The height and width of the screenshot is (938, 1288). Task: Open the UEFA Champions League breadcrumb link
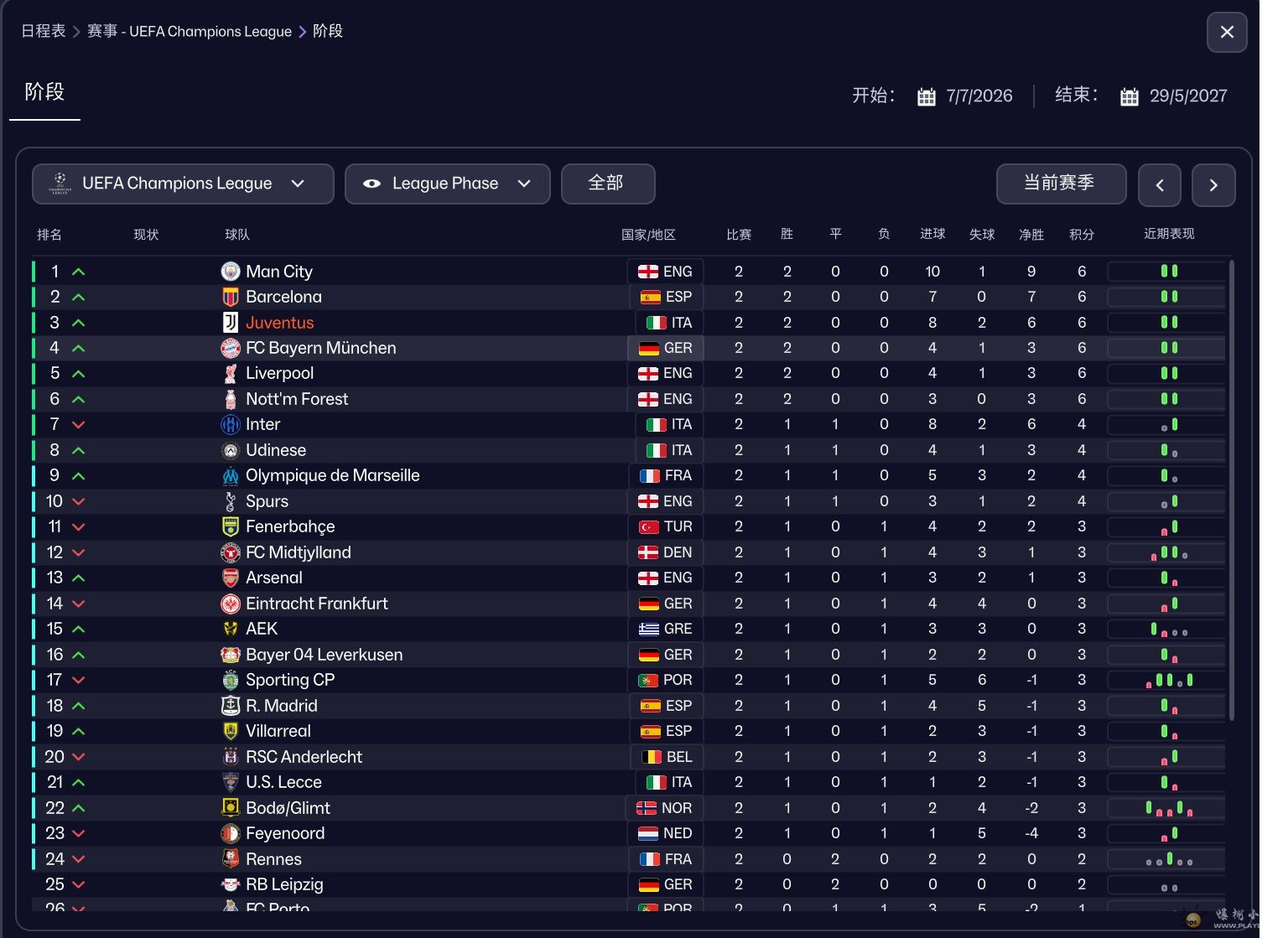click(190, 31)
